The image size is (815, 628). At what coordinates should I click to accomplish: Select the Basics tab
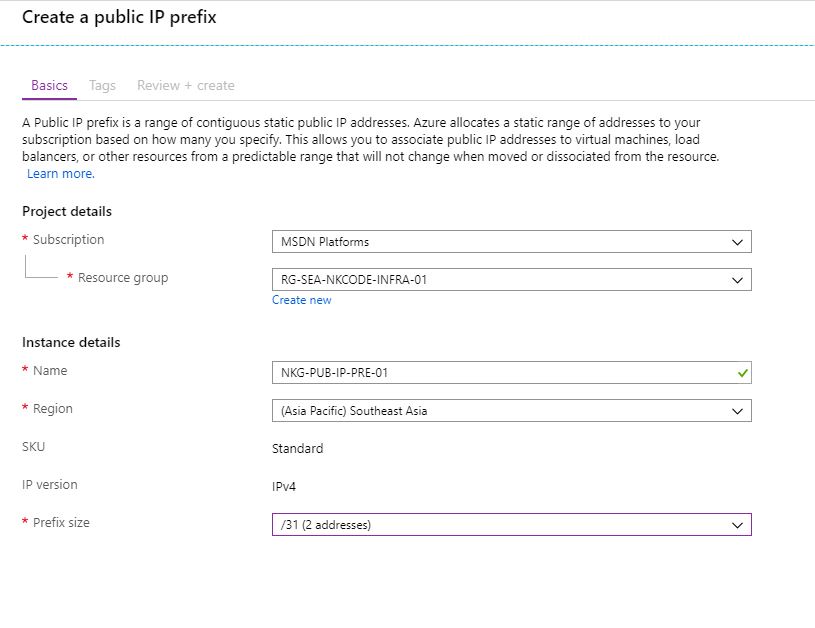[x=48, y=85]
